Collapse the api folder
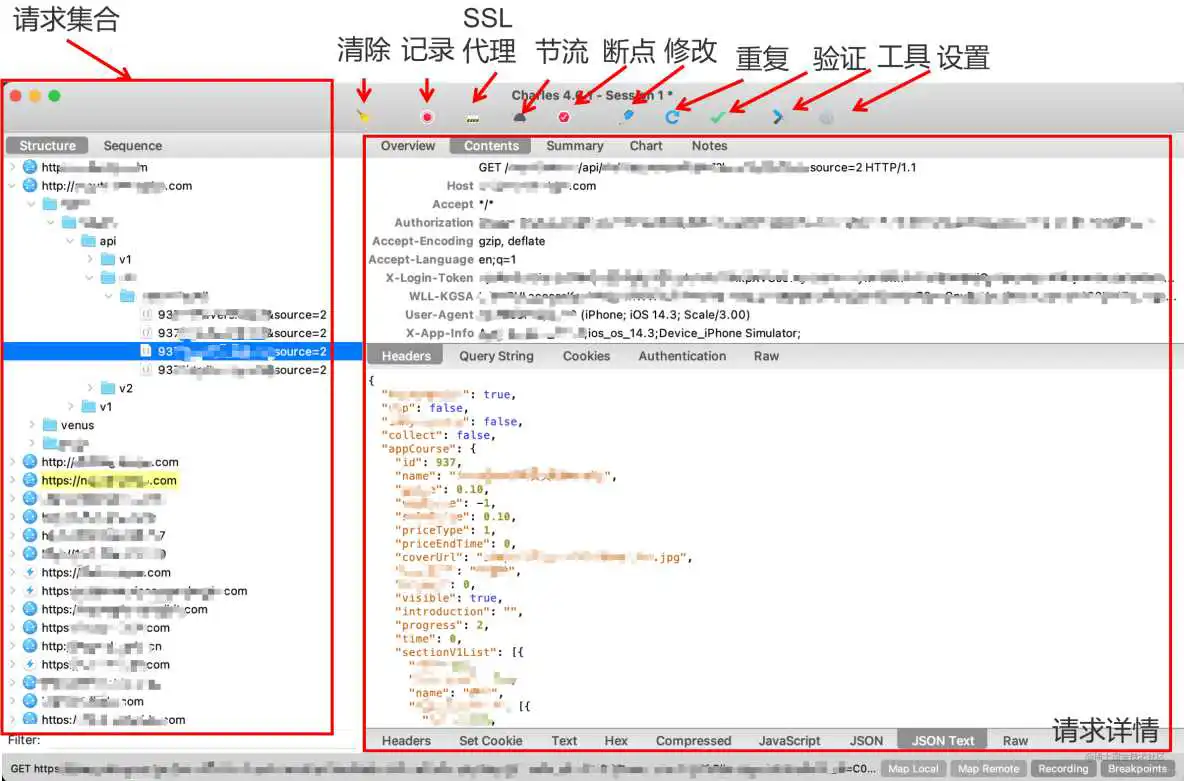This screenshot has width=1184, height=781. tap(70, 241)
